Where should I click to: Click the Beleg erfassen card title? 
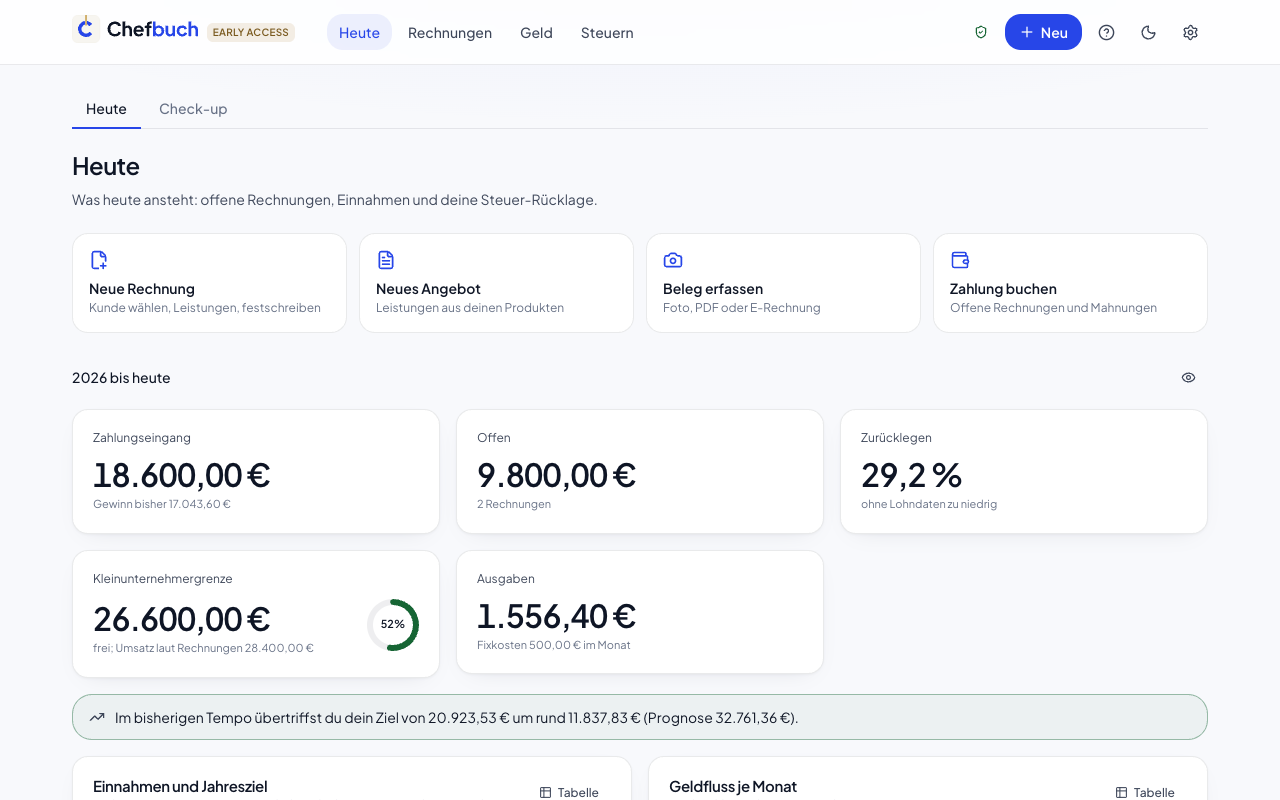point(713,289)
